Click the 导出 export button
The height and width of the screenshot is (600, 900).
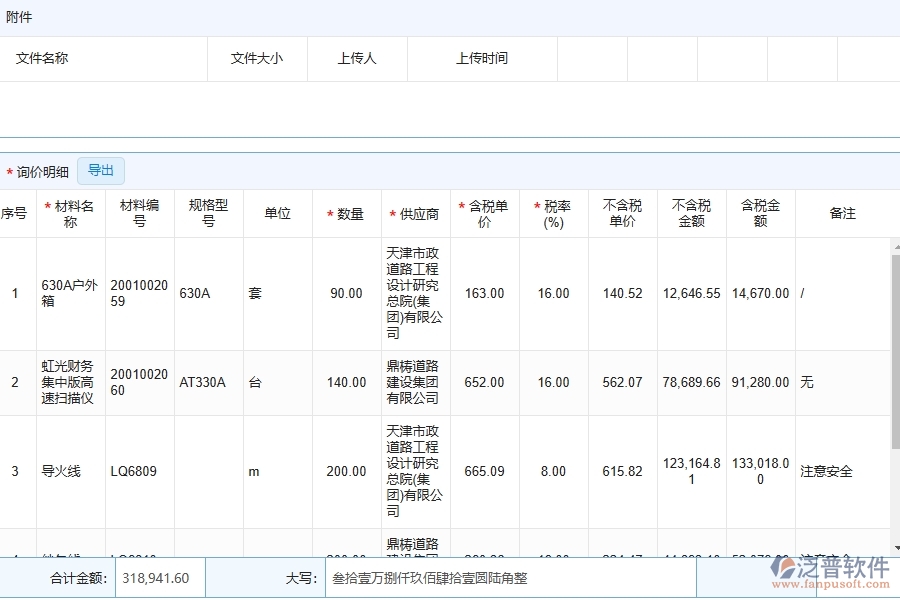pyautogui.click(x=101, y=171)
